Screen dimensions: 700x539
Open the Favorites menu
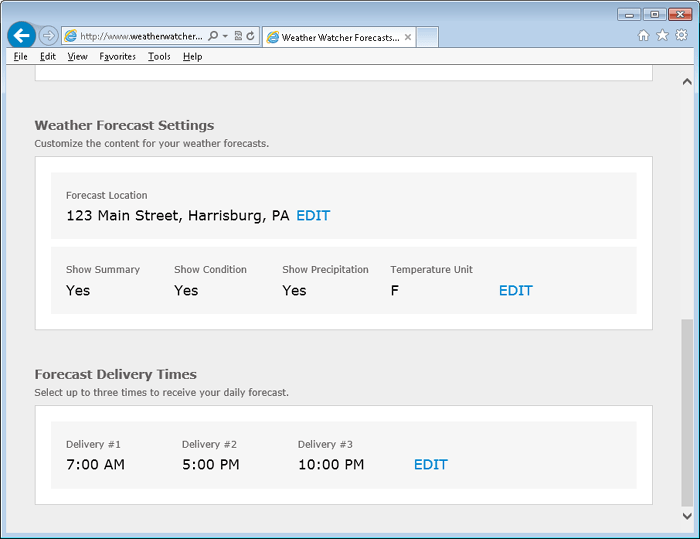pos(117,57)
